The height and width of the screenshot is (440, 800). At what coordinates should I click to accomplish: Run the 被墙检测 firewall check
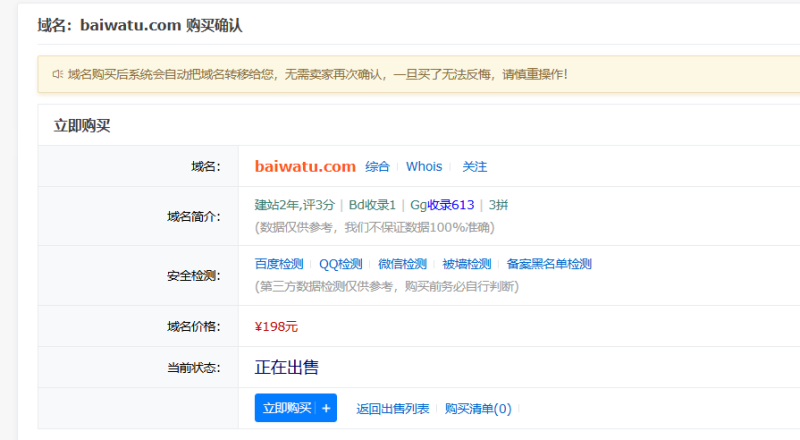point(466,264)
